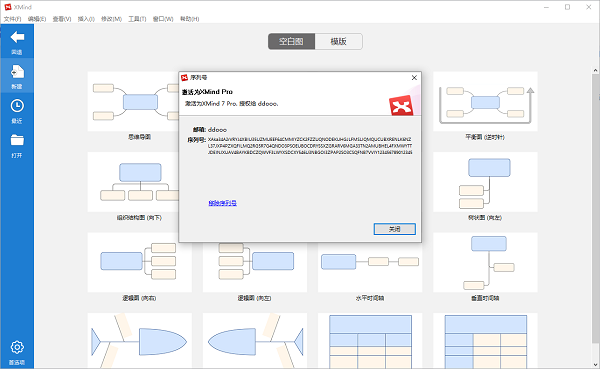Select the 新建 new document sidebar icon
The height and width of the screenshot is (369, 600).
coord(17,72)
